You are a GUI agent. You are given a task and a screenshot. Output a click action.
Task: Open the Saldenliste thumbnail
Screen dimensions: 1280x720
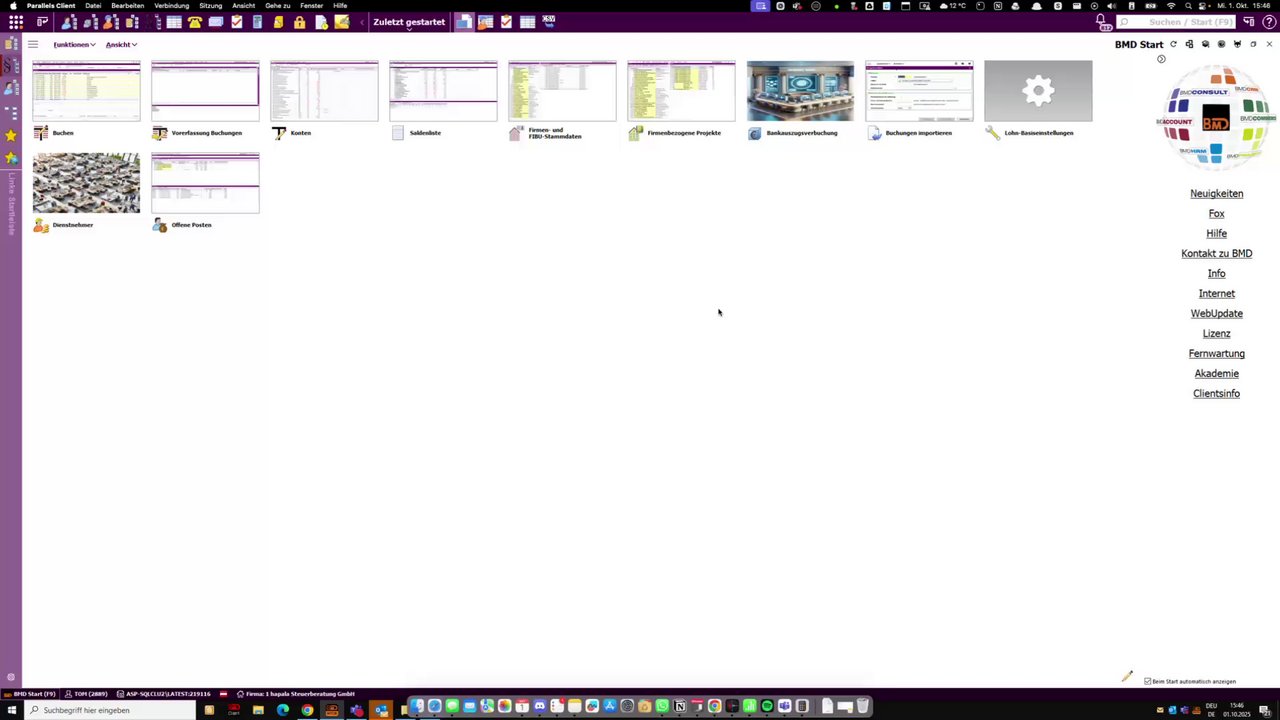(x=443, y=91)
